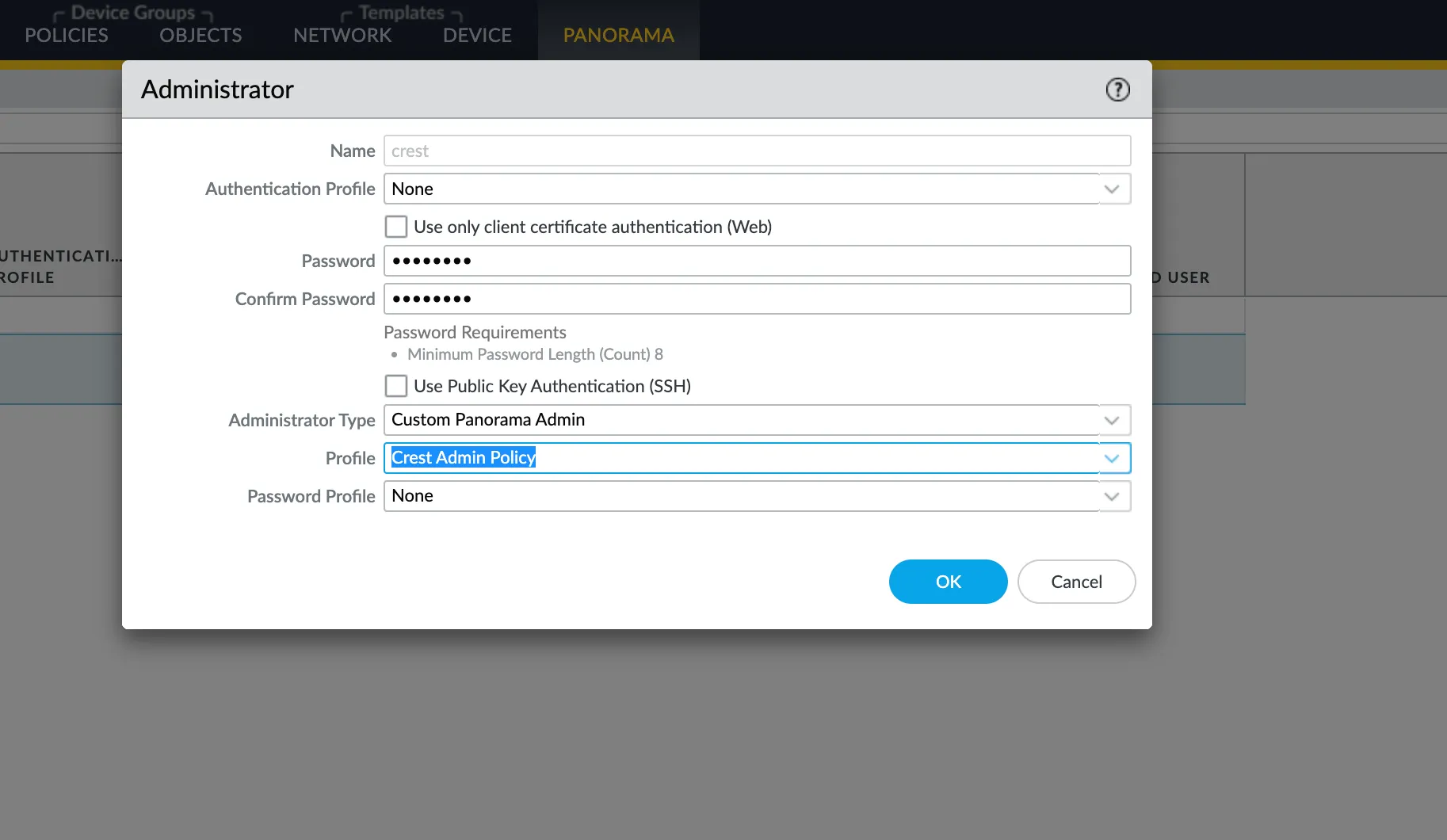Expand the Administrator Type dropdown arrow
The image size is (1447, 840).
pos(1113,420)
